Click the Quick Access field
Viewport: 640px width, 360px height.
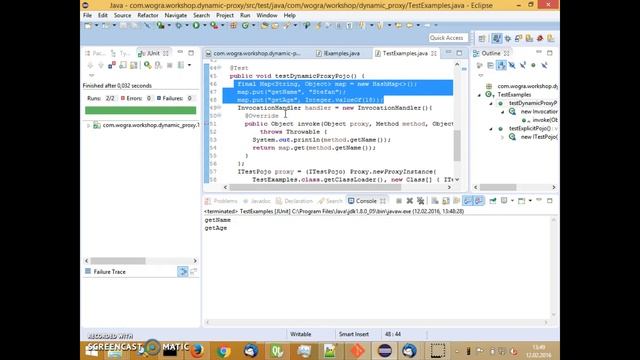(x=448, y=38)
